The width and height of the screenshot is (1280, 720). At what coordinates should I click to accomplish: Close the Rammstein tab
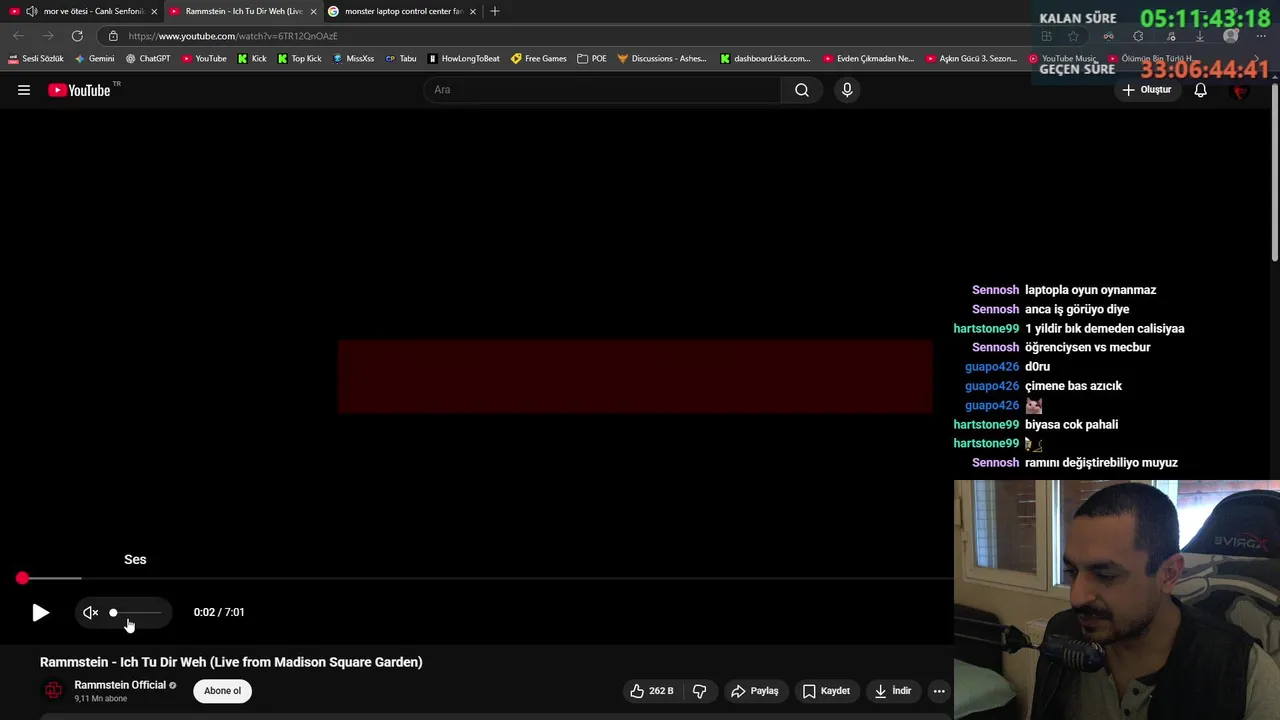(x=314, y=11)
